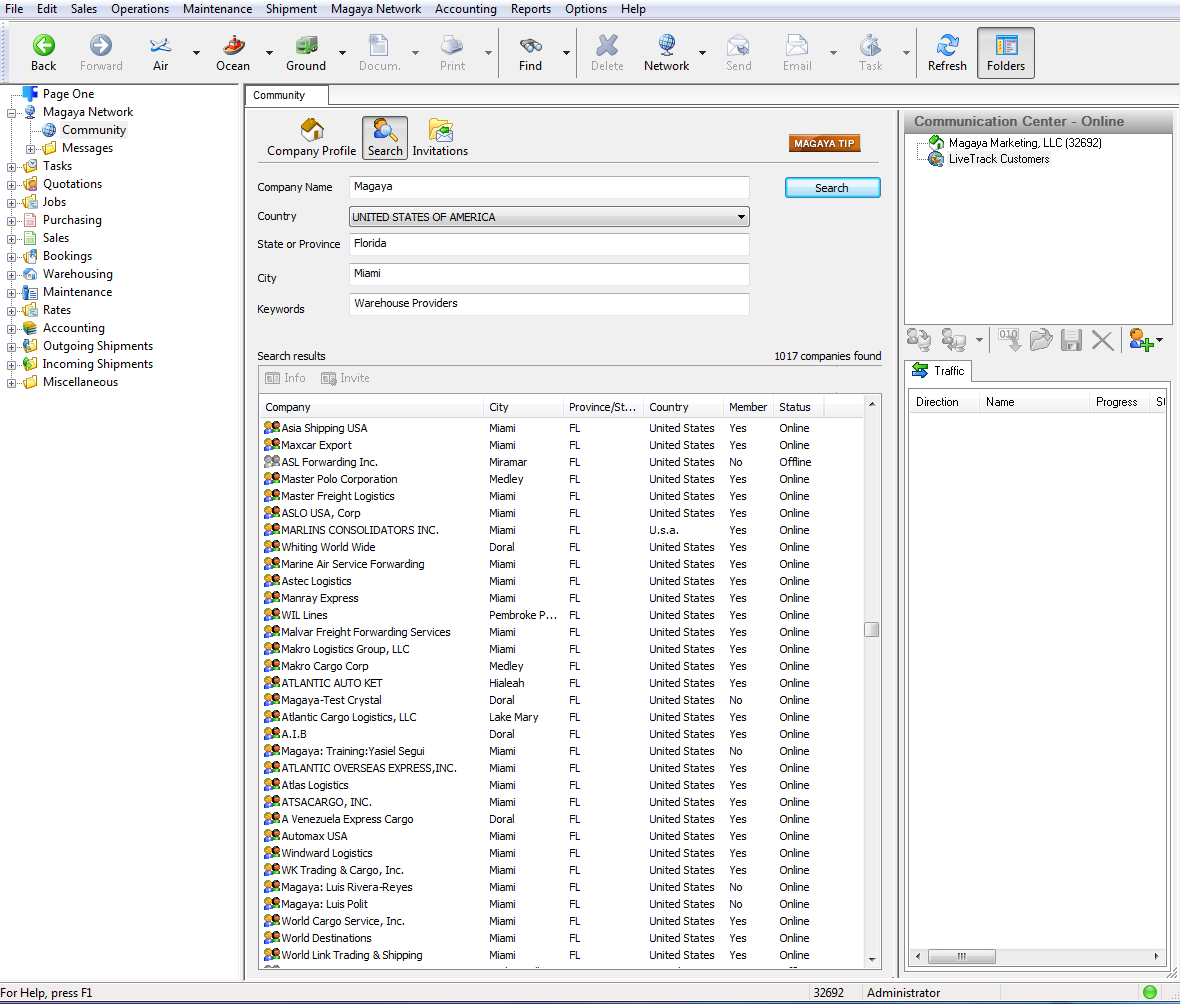Click the search results vertical scrollbar thumb
Viewport: 1180px width, 1004px height.
[871, 629]
